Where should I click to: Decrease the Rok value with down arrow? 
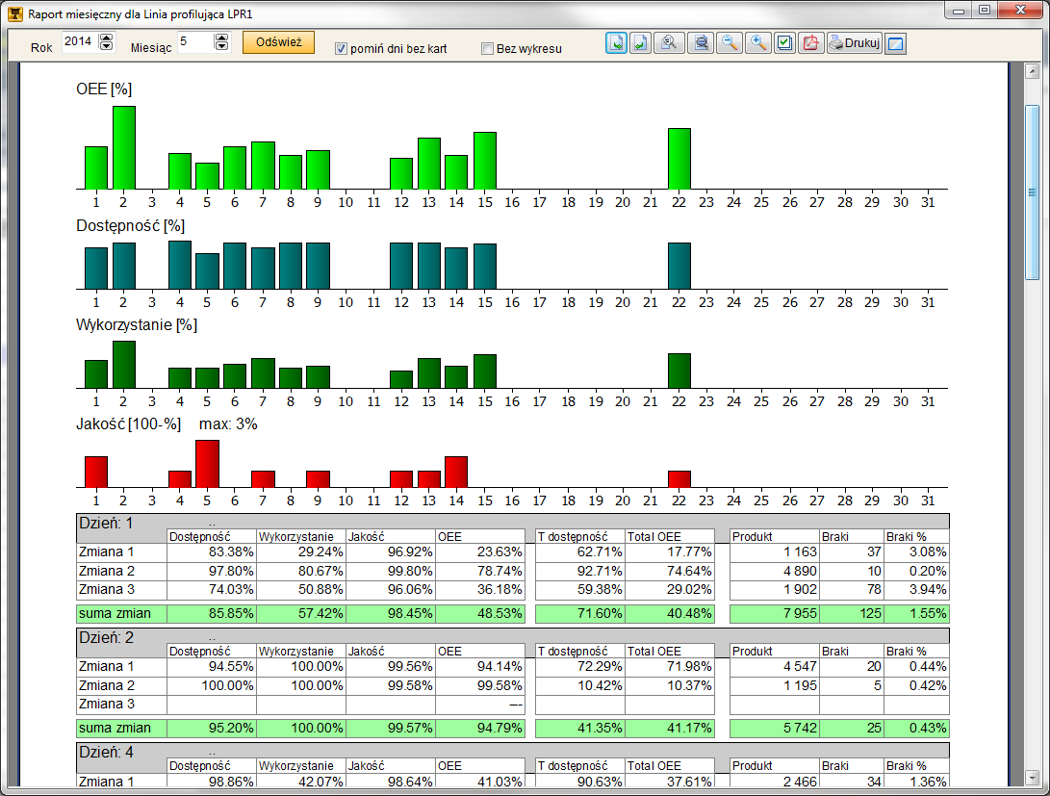point(106,46)
